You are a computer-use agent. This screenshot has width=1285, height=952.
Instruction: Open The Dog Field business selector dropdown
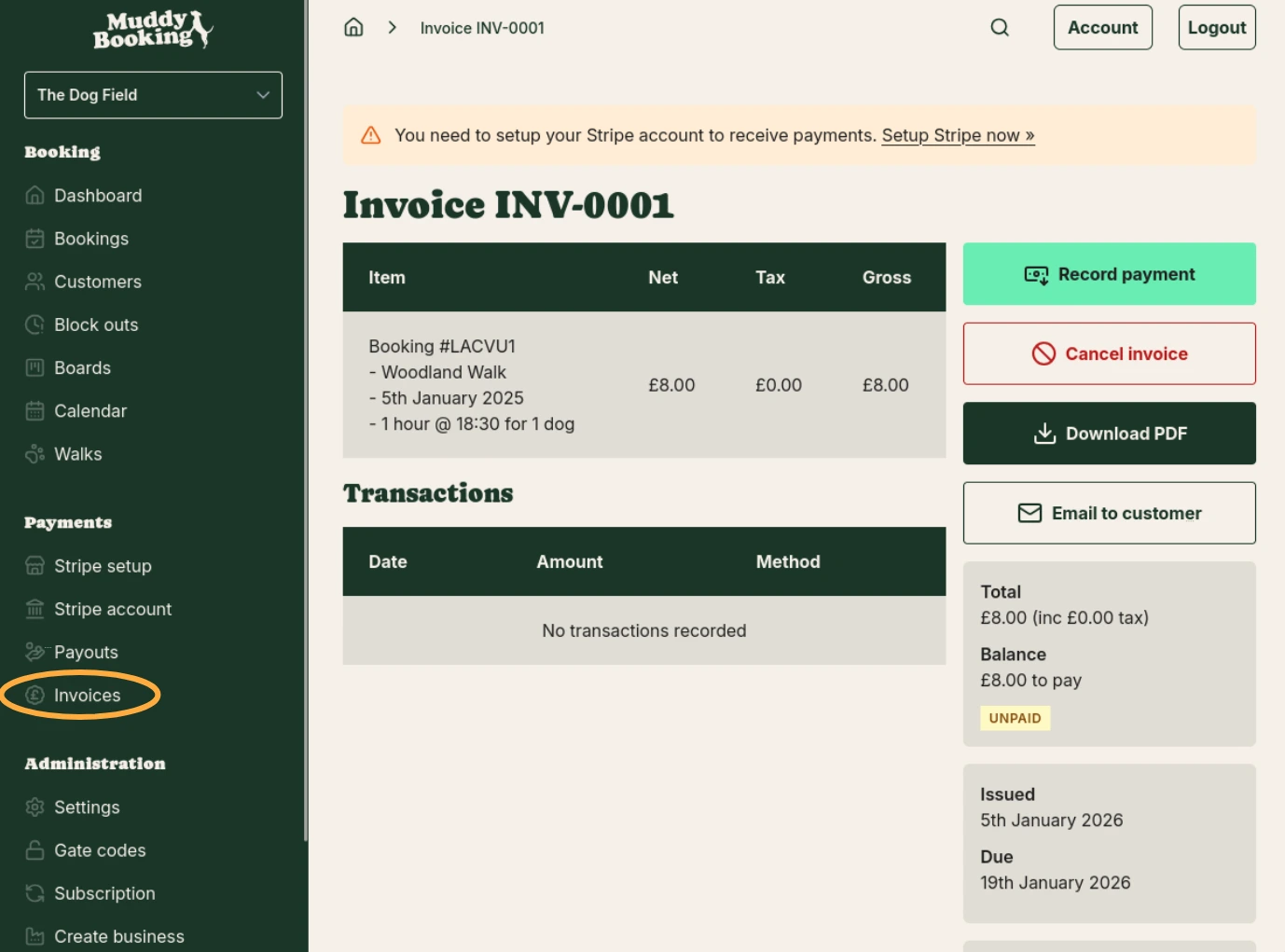153,94
